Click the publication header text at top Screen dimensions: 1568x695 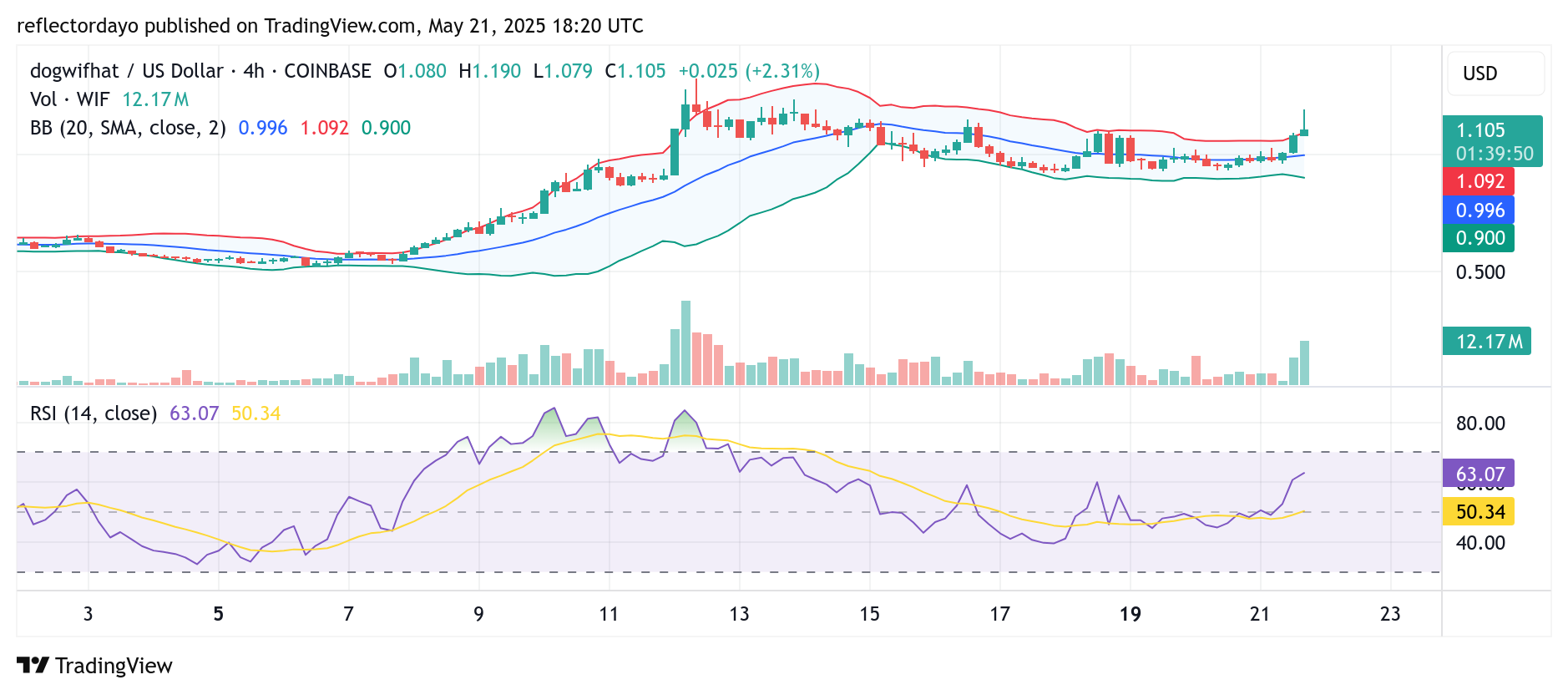331,26
